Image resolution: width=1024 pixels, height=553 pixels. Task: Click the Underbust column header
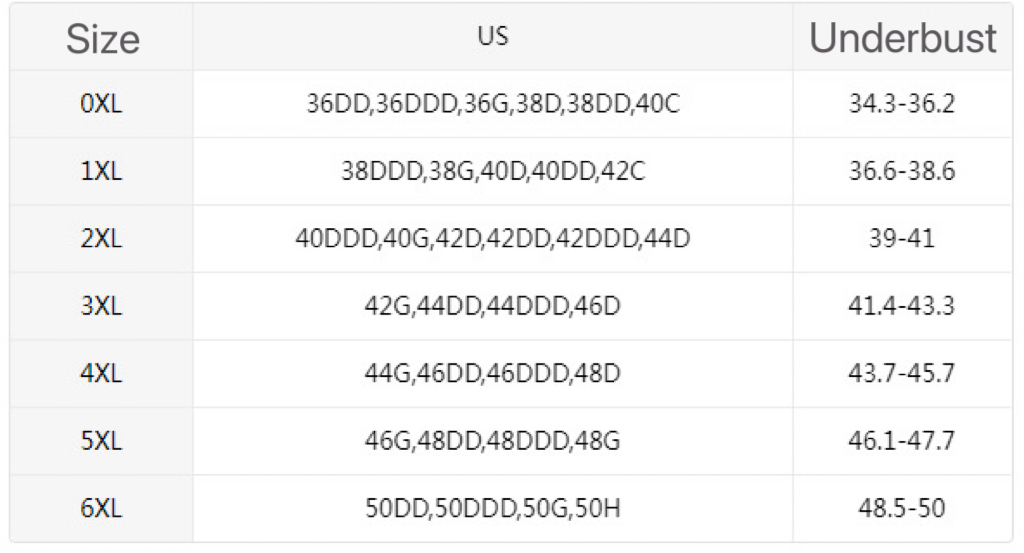point(902,39)
